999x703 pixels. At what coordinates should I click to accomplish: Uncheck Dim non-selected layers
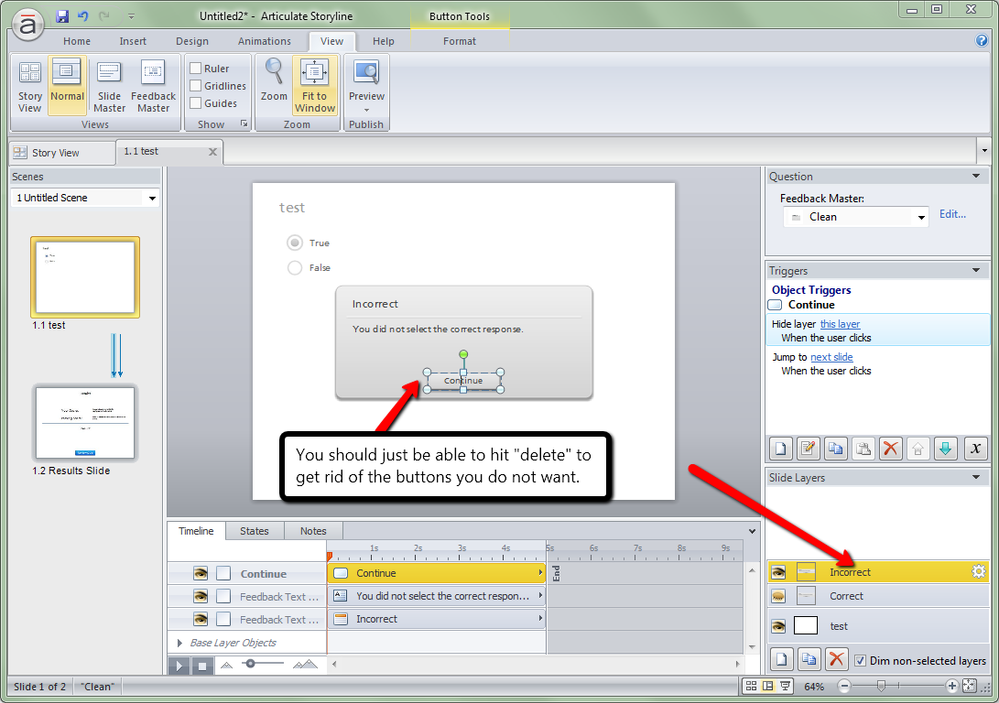click(860, 660)
